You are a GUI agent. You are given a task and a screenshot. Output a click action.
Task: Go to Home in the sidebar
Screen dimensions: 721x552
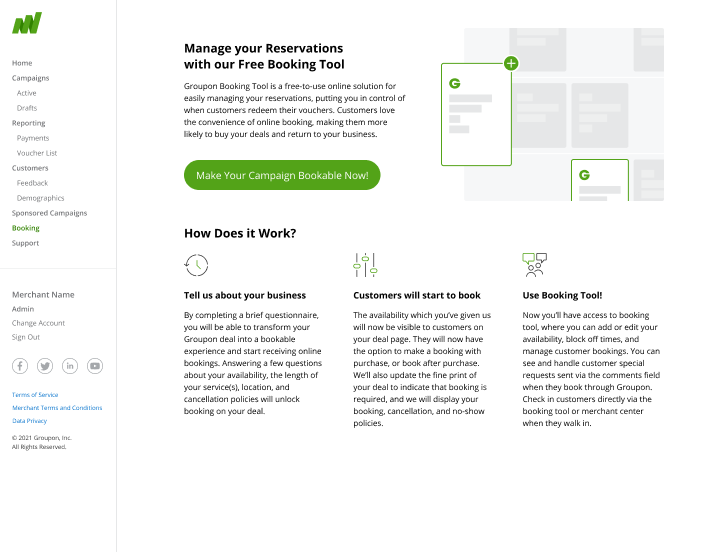[x=22, y=63]
